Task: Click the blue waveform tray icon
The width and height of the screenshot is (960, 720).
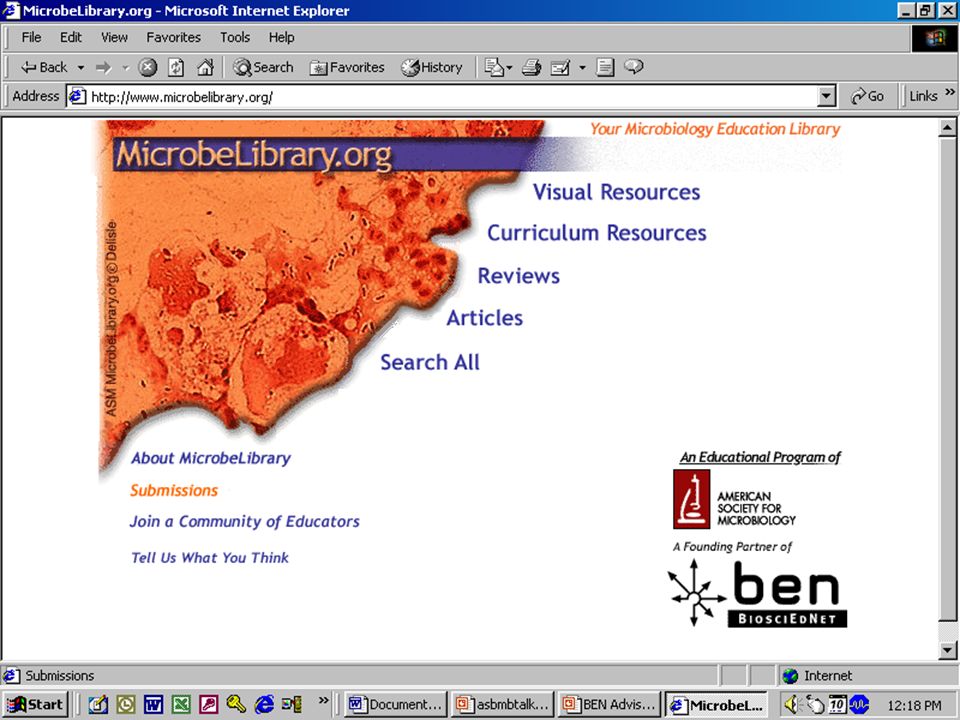Action: pos(860,705)
